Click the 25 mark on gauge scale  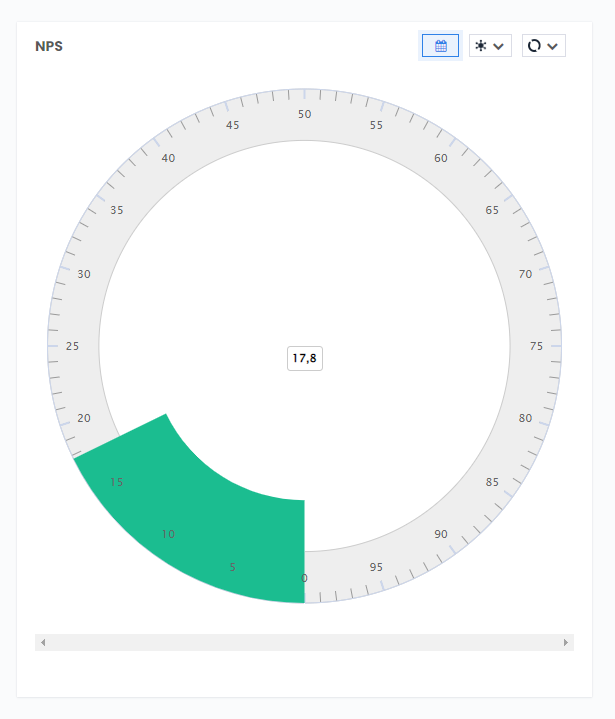(72, 346)
